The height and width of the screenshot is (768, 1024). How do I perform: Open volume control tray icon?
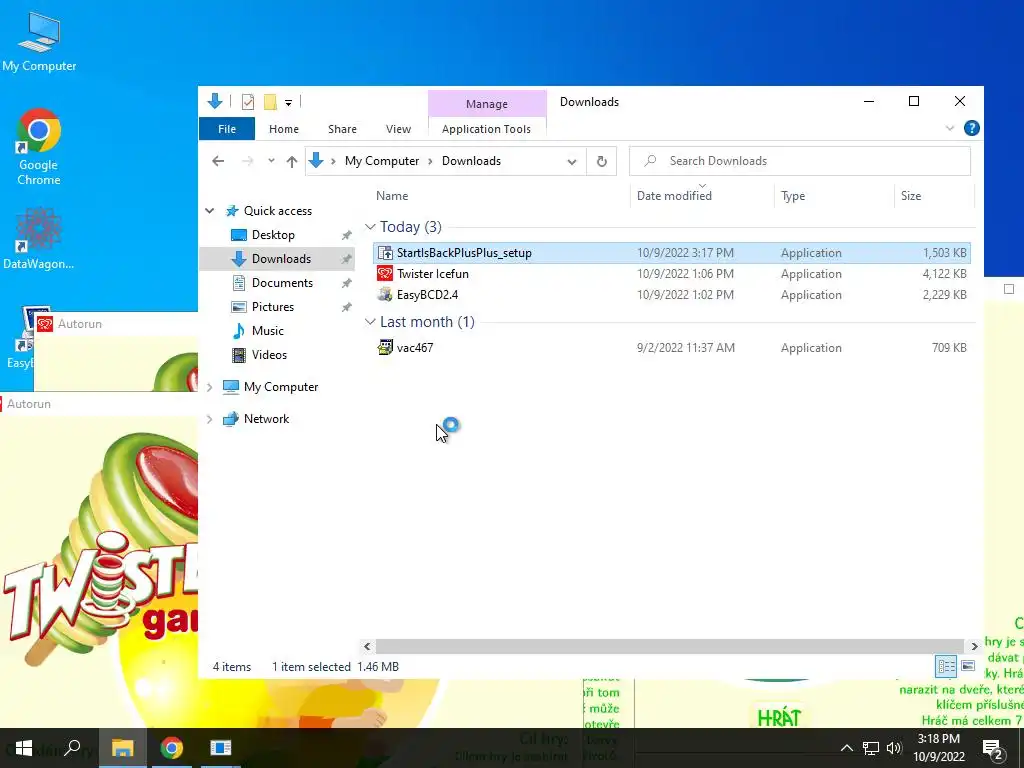(894, 748)
